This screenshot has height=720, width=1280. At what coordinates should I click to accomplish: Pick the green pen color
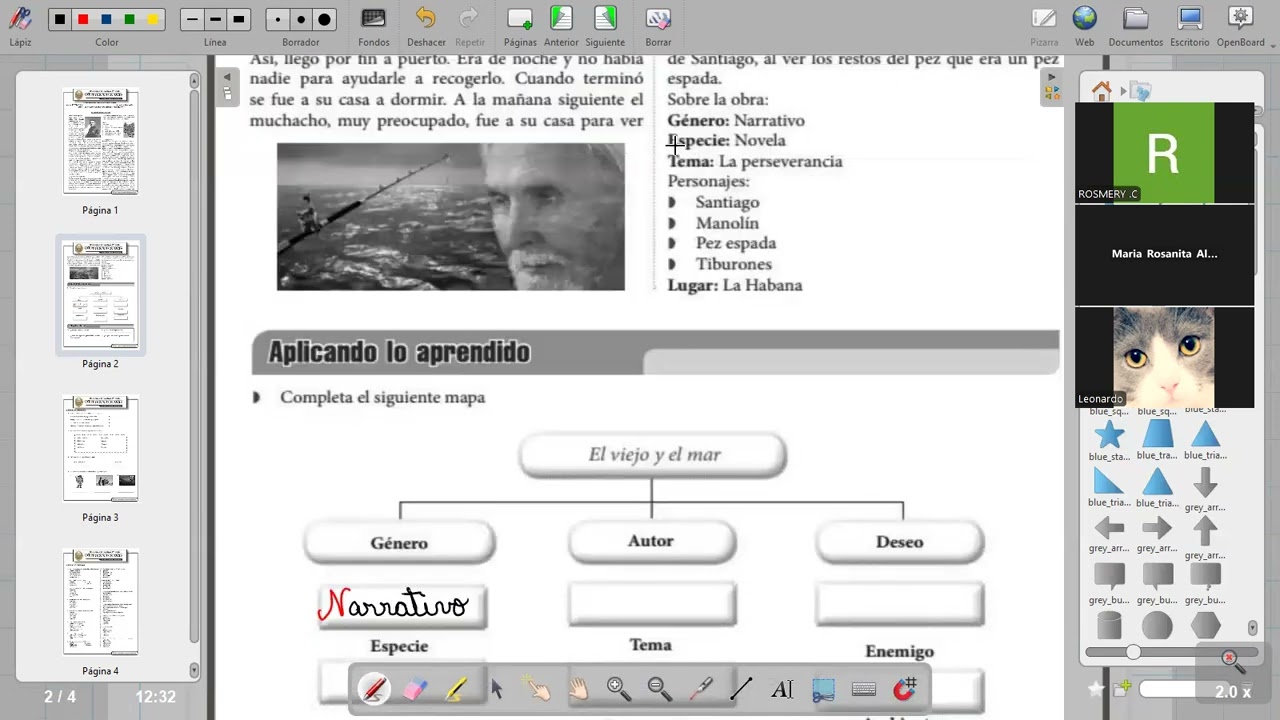tap(129, 20)
